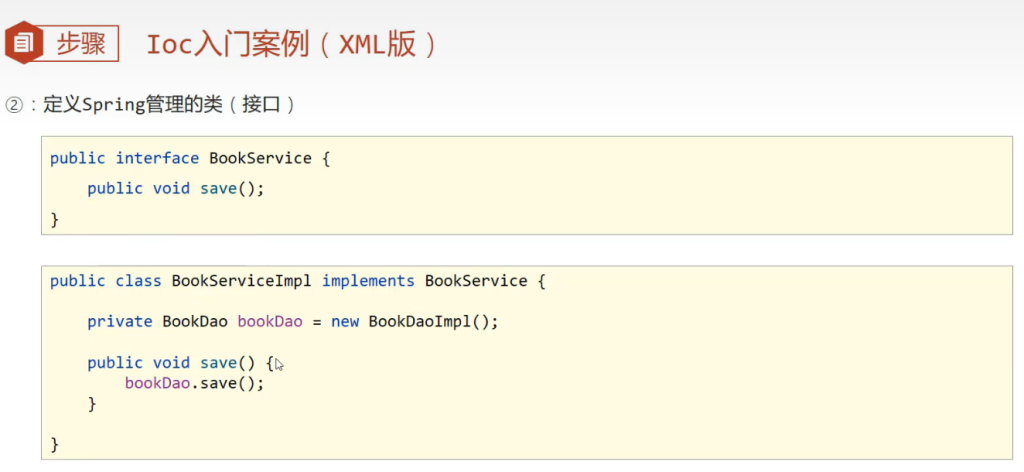Click the private keyword in BookServiceImpl
This screenshot has height=472, width=1024.
tap(119, 322)
